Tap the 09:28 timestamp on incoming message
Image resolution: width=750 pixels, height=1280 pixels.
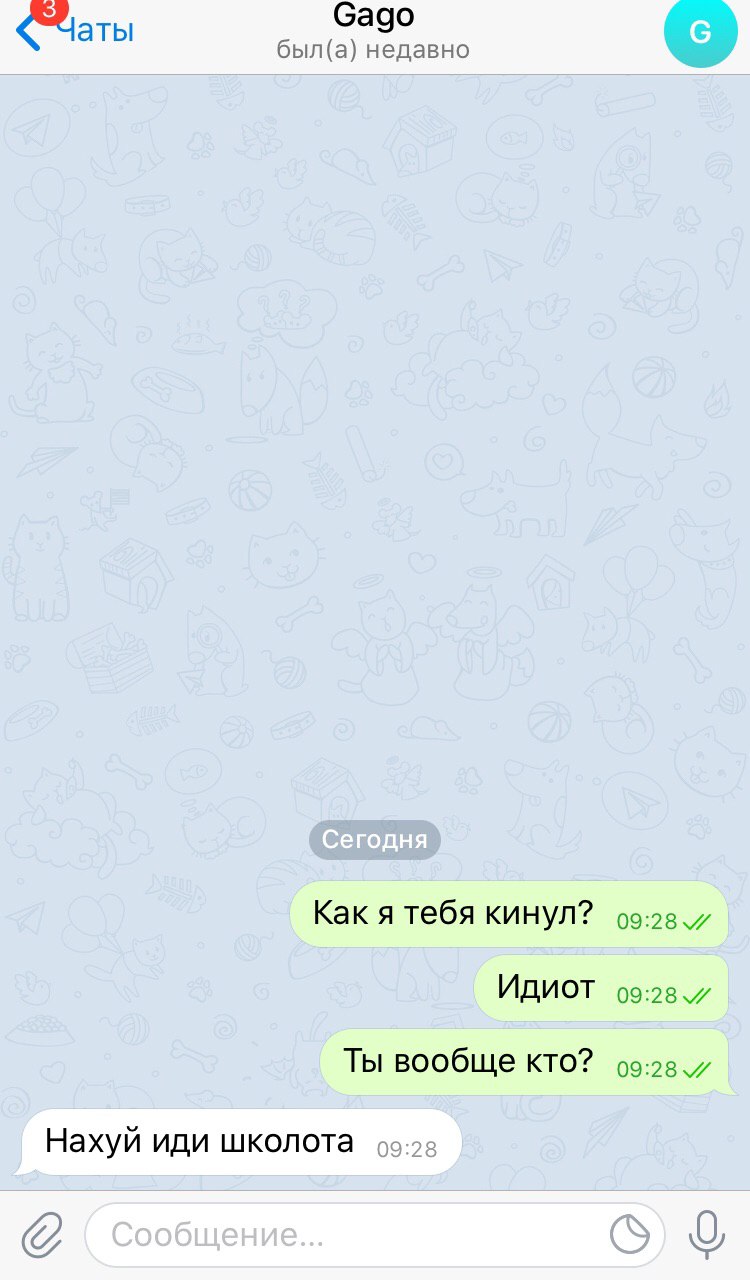click(407, 1149)
